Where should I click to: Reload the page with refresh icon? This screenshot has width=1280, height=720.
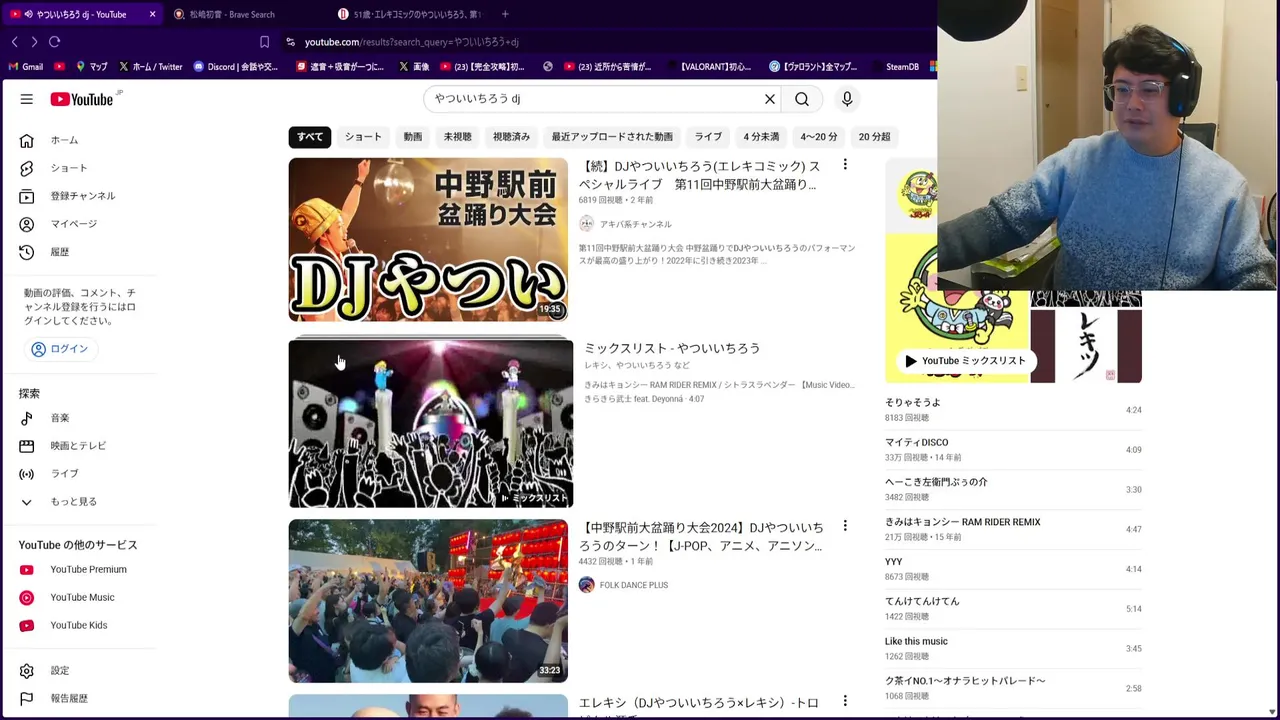click(55, 42)
